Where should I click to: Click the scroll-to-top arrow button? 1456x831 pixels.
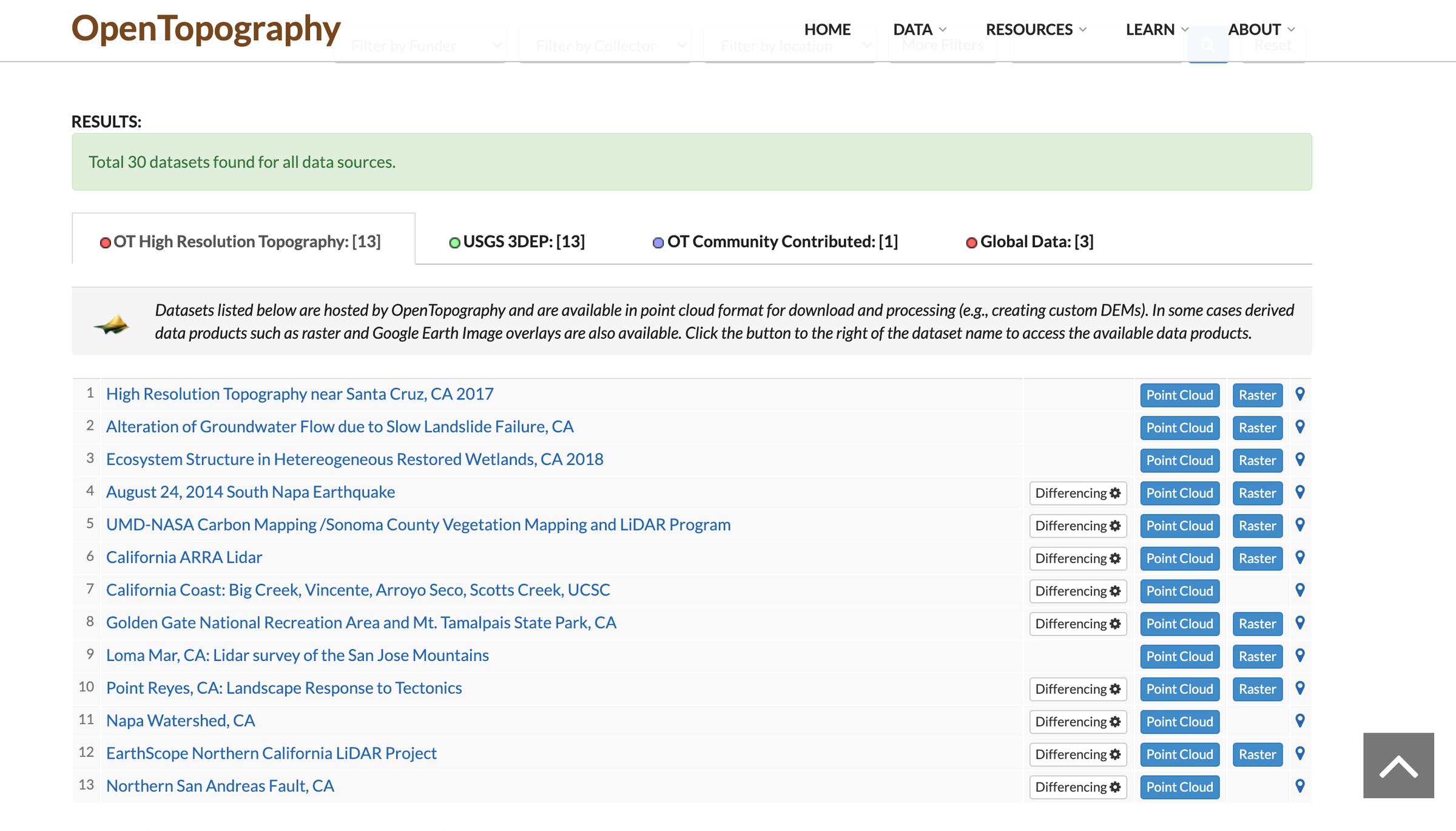point(1398,765)
